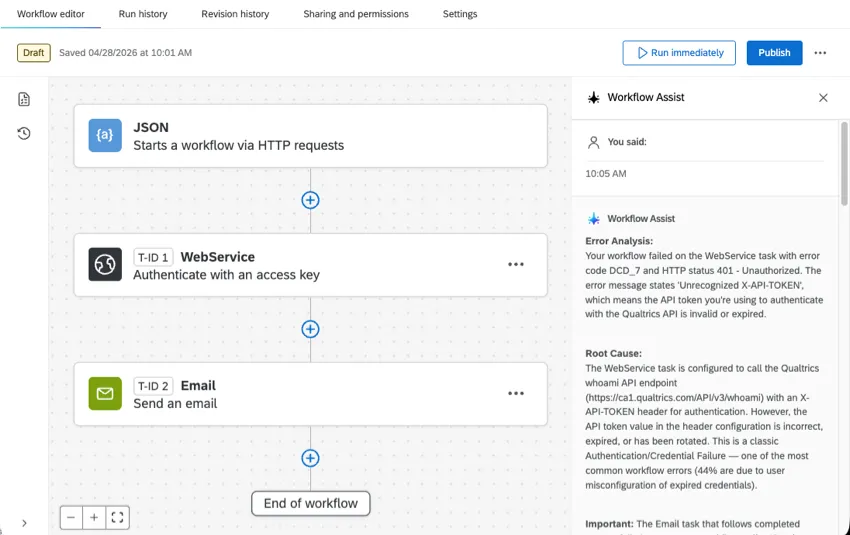Click 'Authenticate with an access key' text
This screenshot has height=535, width=850.
227,275
